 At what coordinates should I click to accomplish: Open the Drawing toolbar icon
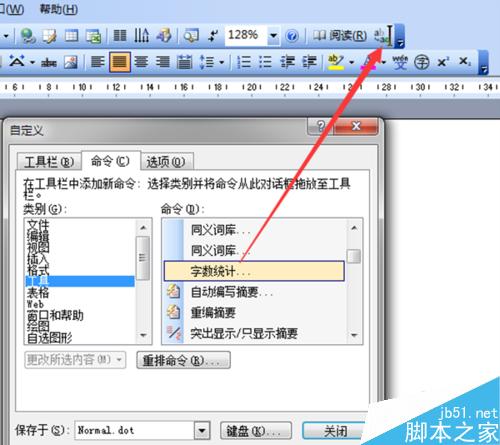(x=164, y=35)
